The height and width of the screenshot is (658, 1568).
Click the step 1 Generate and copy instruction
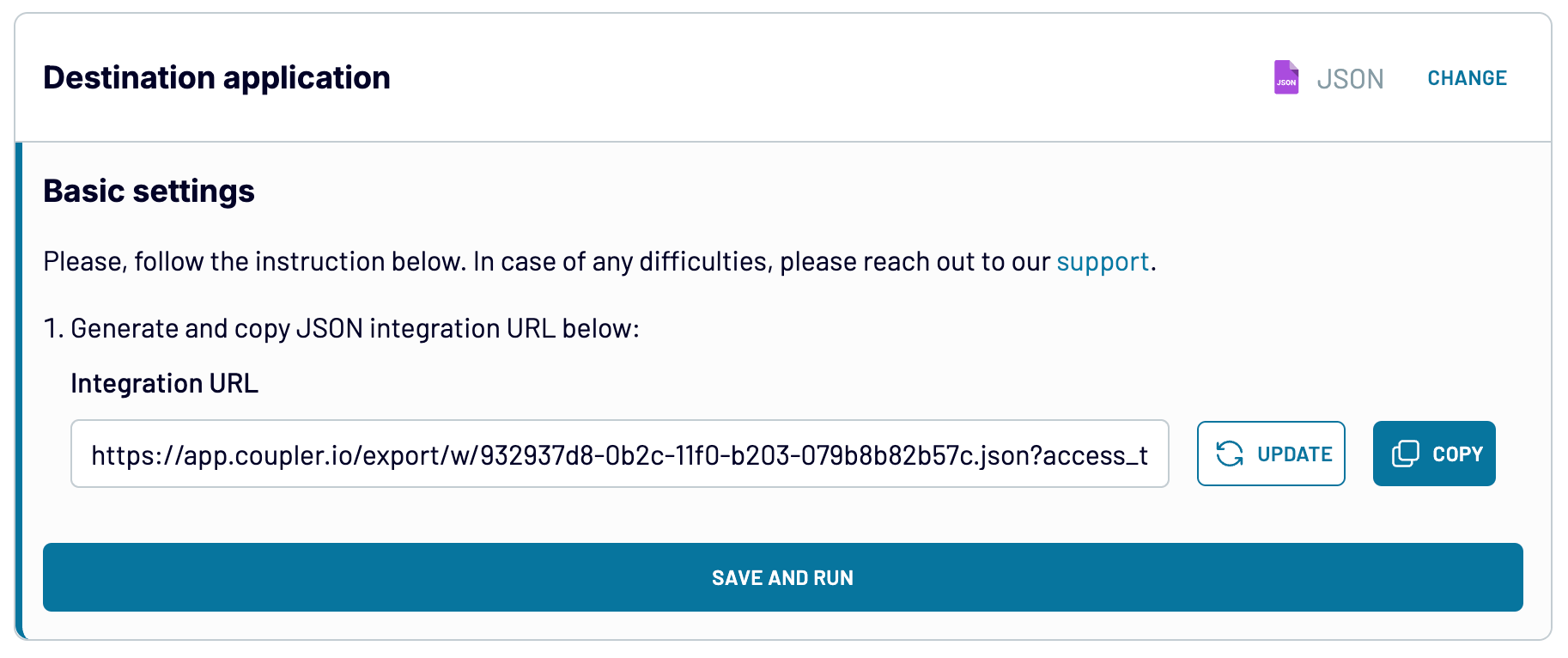(342, 328)
